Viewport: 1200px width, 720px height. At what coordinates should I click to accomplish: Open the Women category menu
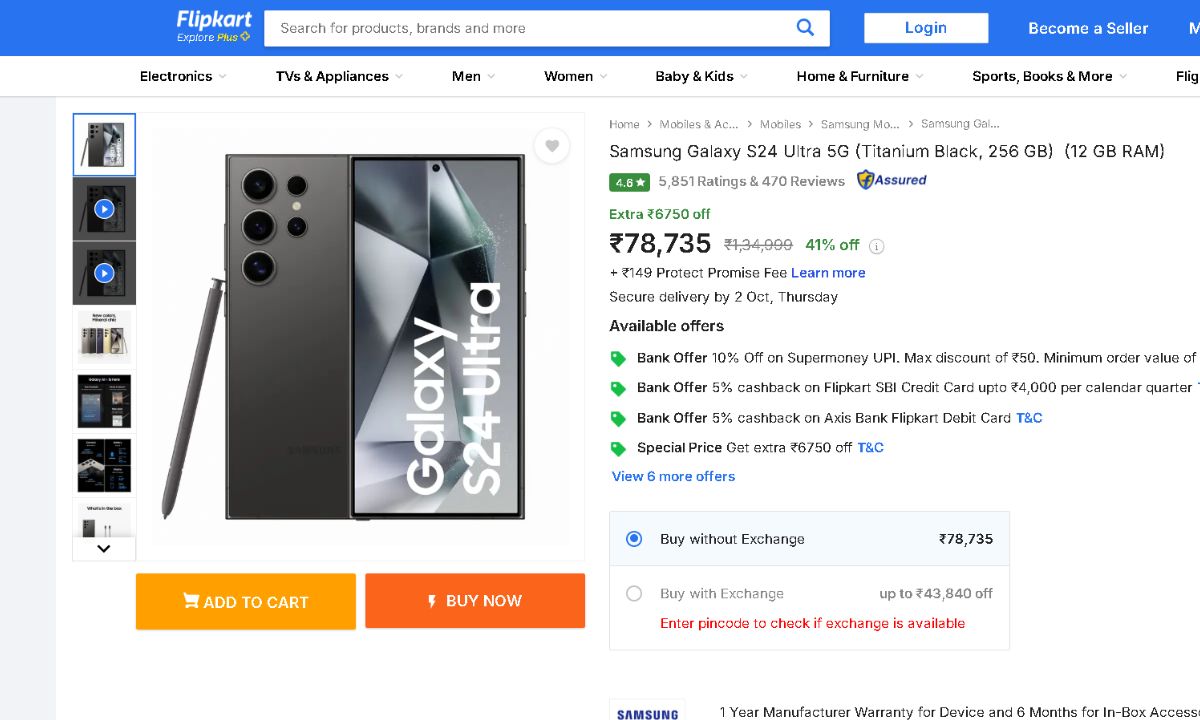click(575, 76)
